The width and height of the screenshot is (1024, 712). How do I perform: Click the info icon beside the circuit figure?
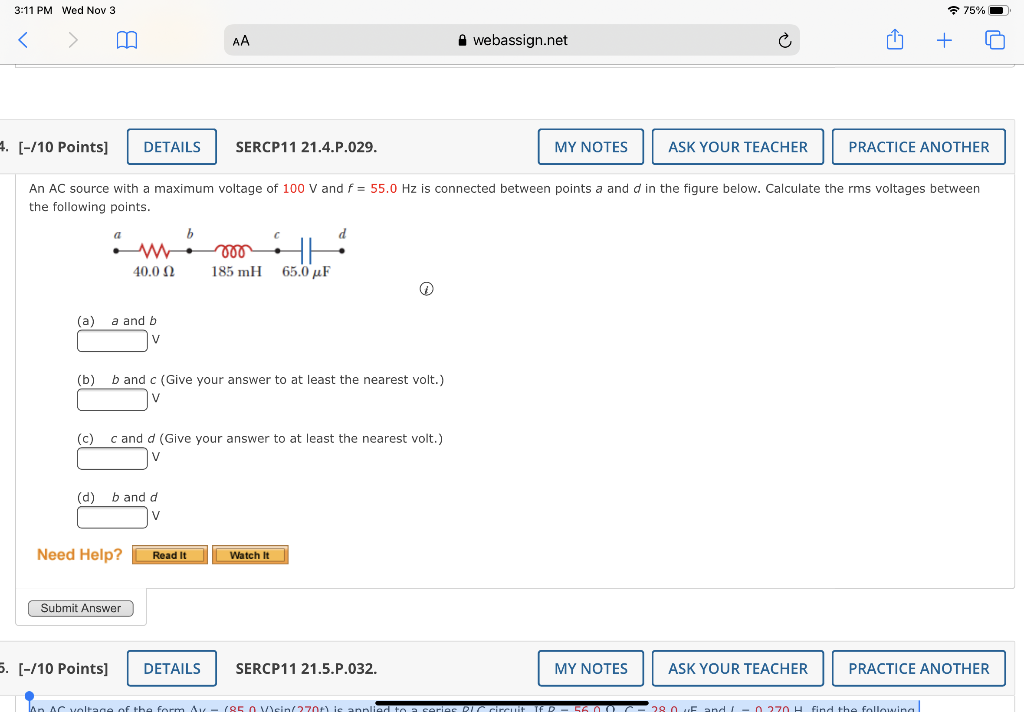(426, 288)
